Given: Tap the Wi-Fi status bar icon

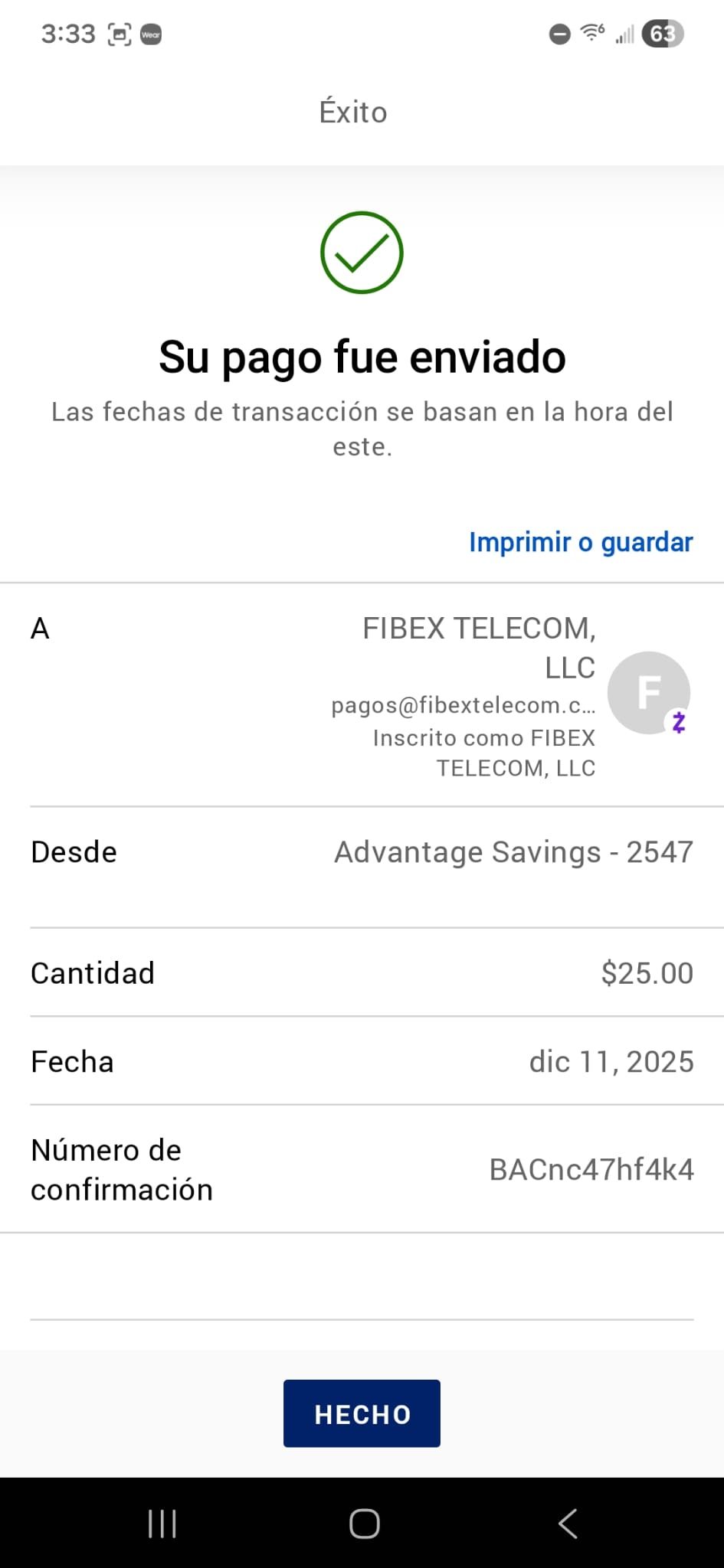Looking at the screenshot, I should [592, 33].
